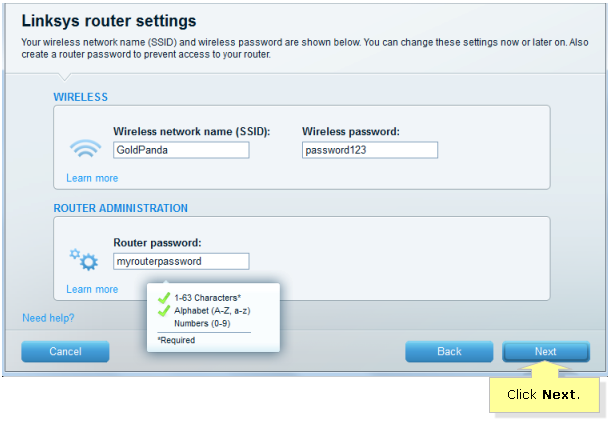
Task: Click the Wireless password label
Action: coord(351,131)
